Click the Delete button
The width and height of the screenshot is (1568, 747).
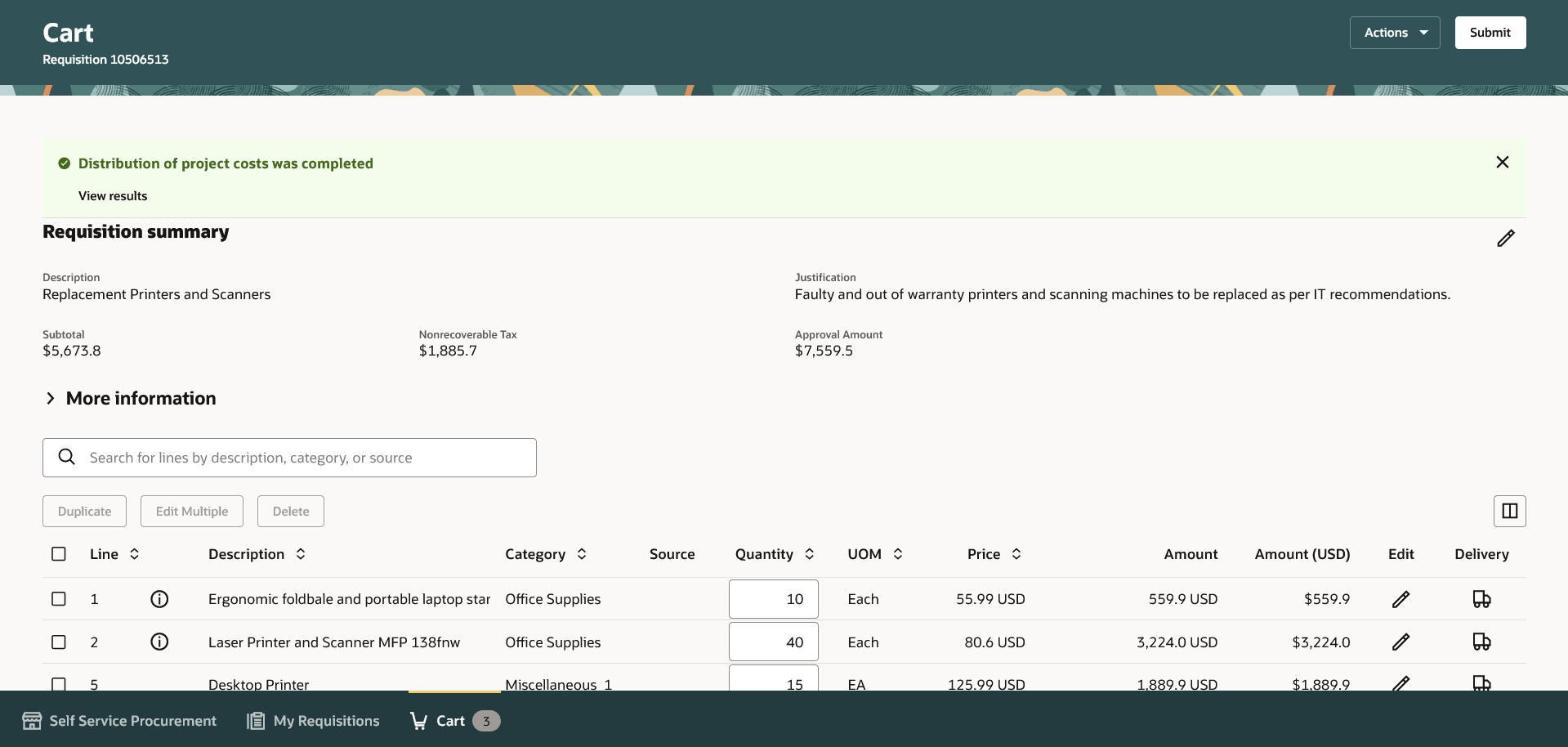[291, 511]
